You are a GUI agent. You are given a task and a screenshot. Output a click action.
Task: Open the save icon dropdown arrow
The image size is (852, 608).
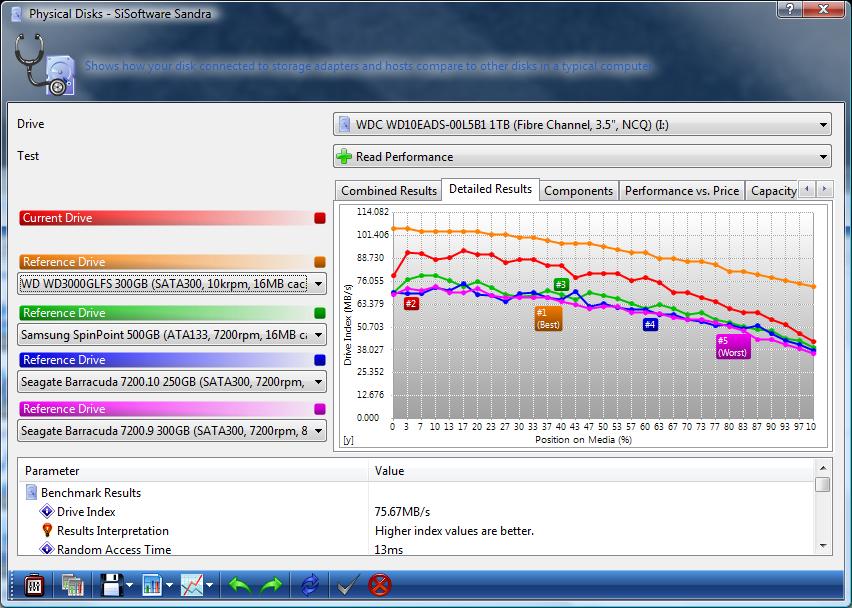[x=130, y=585]
